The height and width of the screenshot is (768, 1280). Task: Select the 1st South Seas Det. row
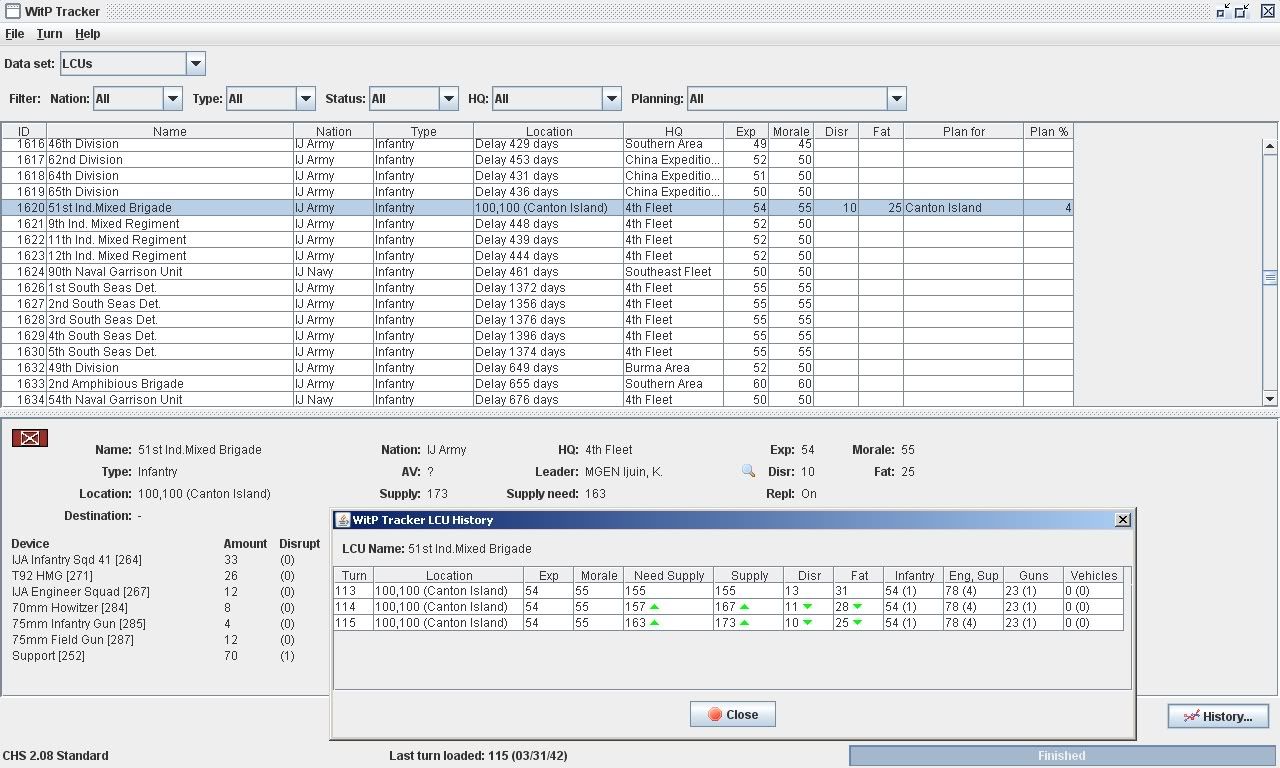tap(537, 288)
